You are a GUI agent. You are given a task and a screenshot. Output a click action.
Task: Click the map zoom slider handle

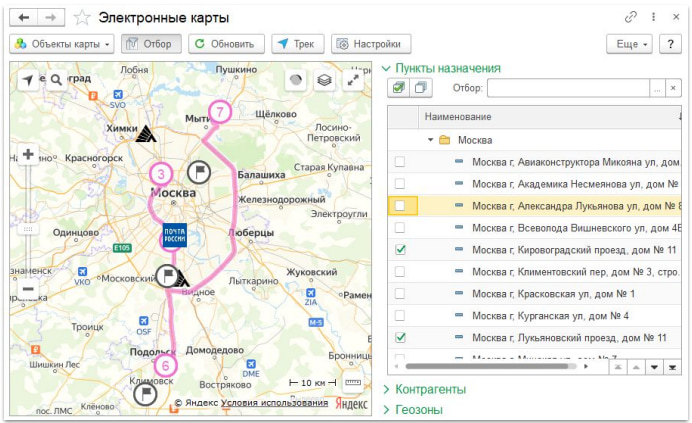click(28, 229)
